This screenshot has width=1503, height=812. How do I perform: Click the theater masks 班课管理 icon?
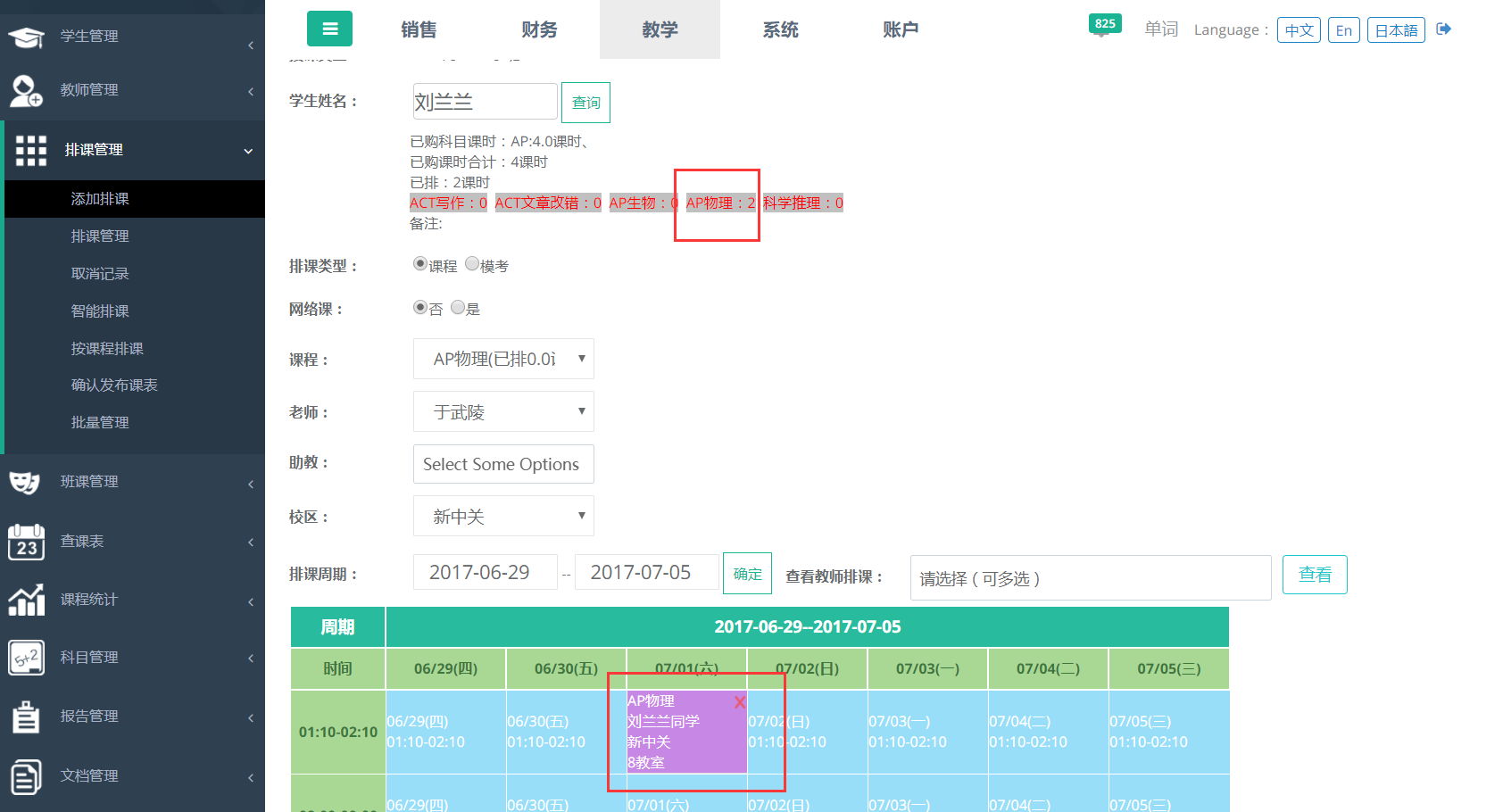point(26,483)
